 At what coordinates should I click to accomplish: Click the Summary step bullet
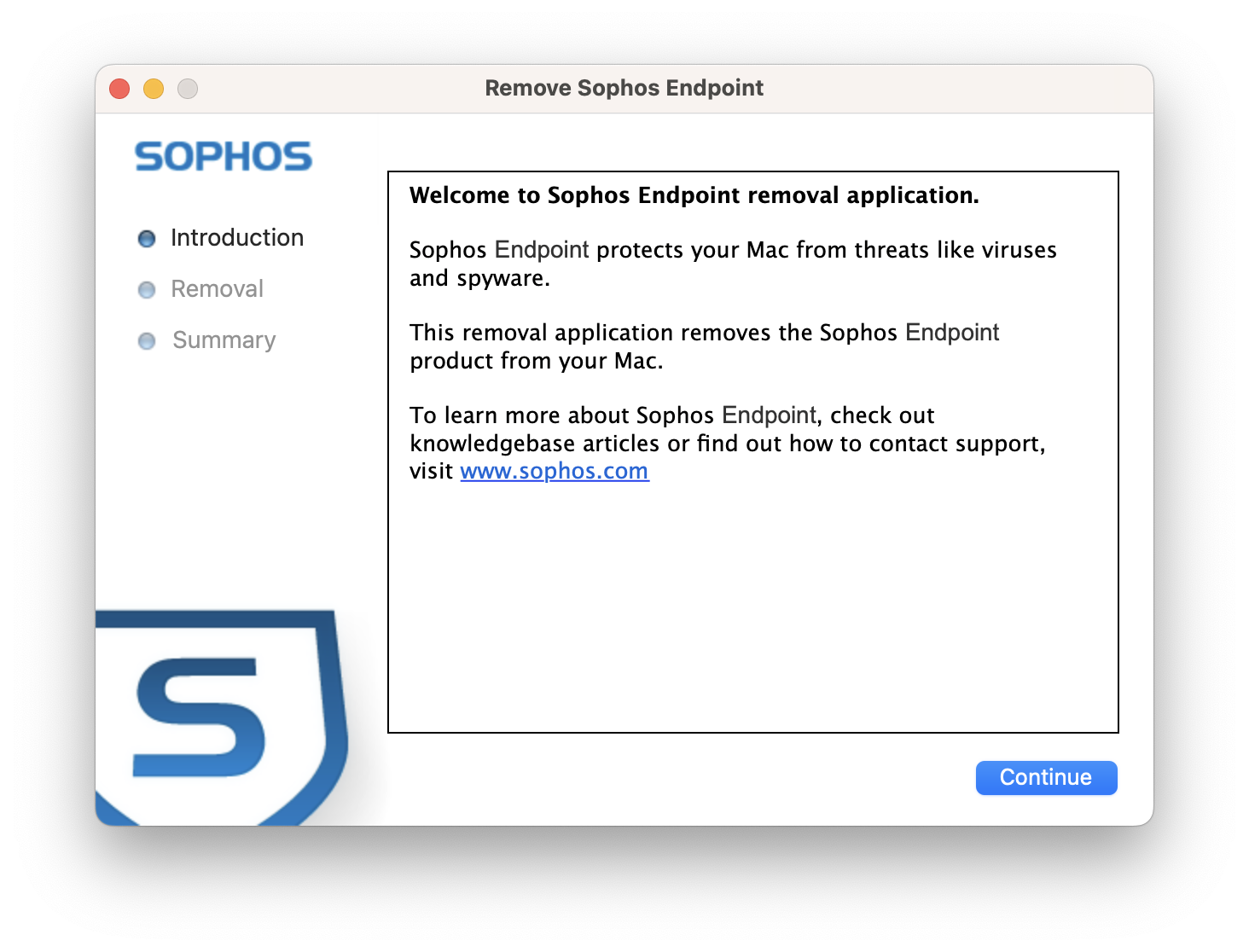point(147,341)
